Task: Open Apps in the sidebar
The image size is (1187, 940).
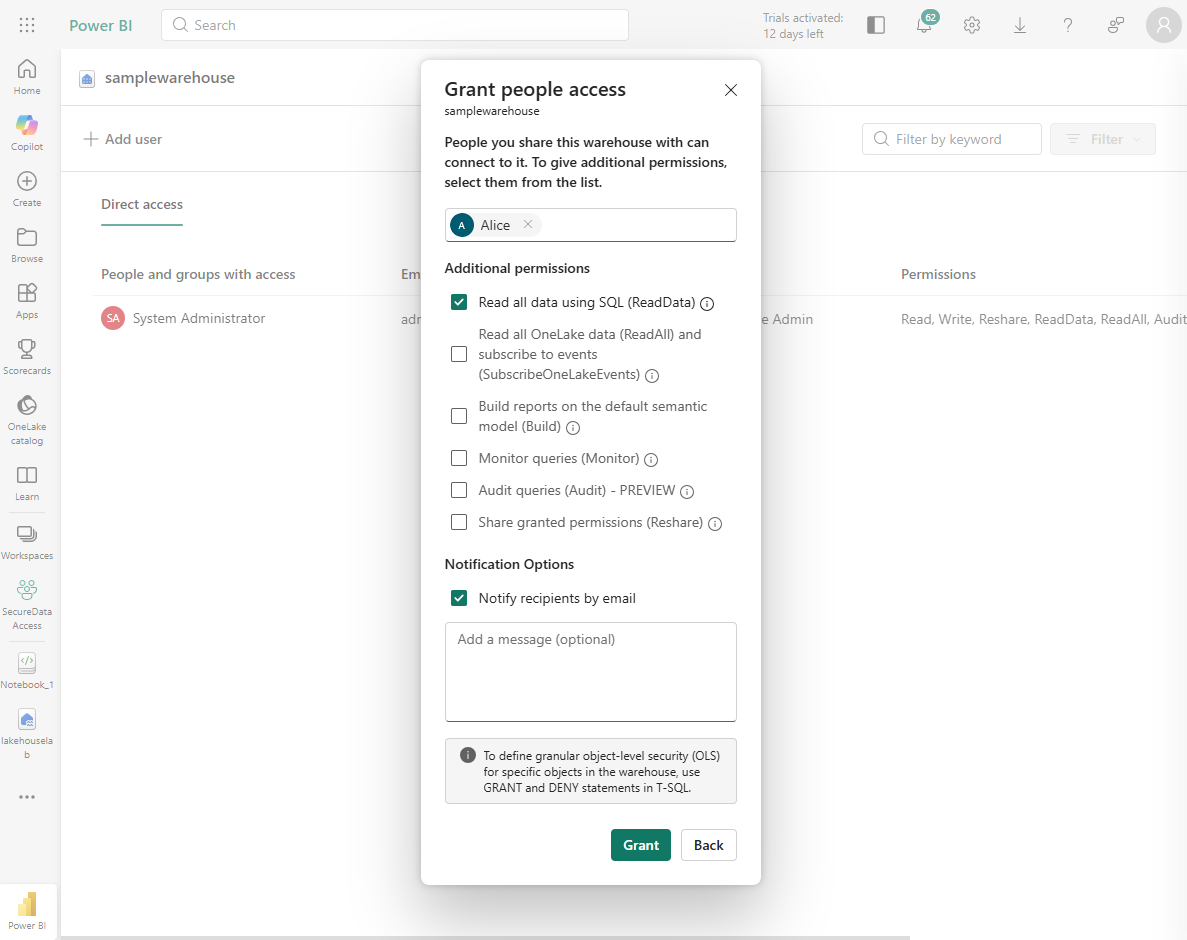Action: click(x=26, y=301)
